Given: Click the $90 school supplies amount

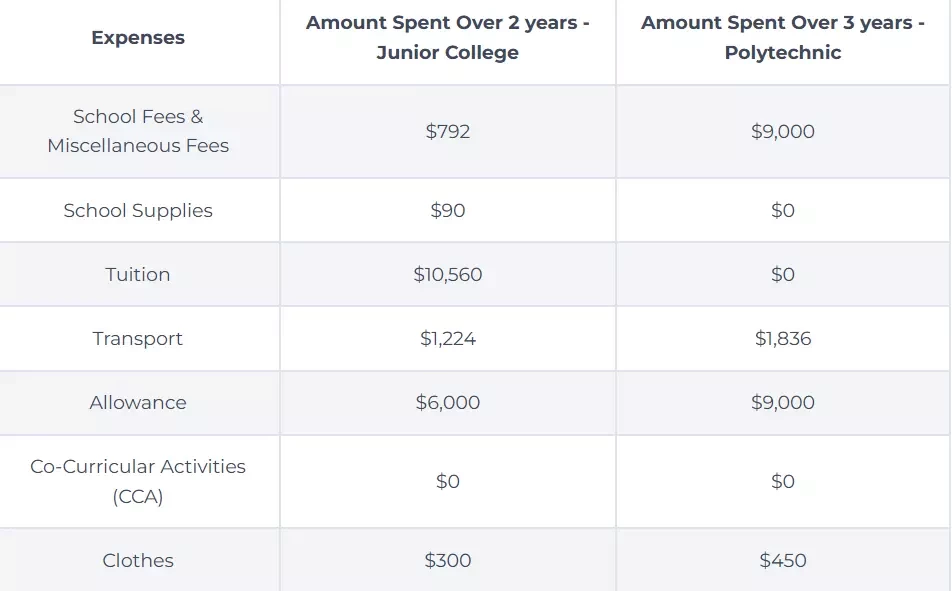Looking at the screenshot, I should tap(447, 210).
